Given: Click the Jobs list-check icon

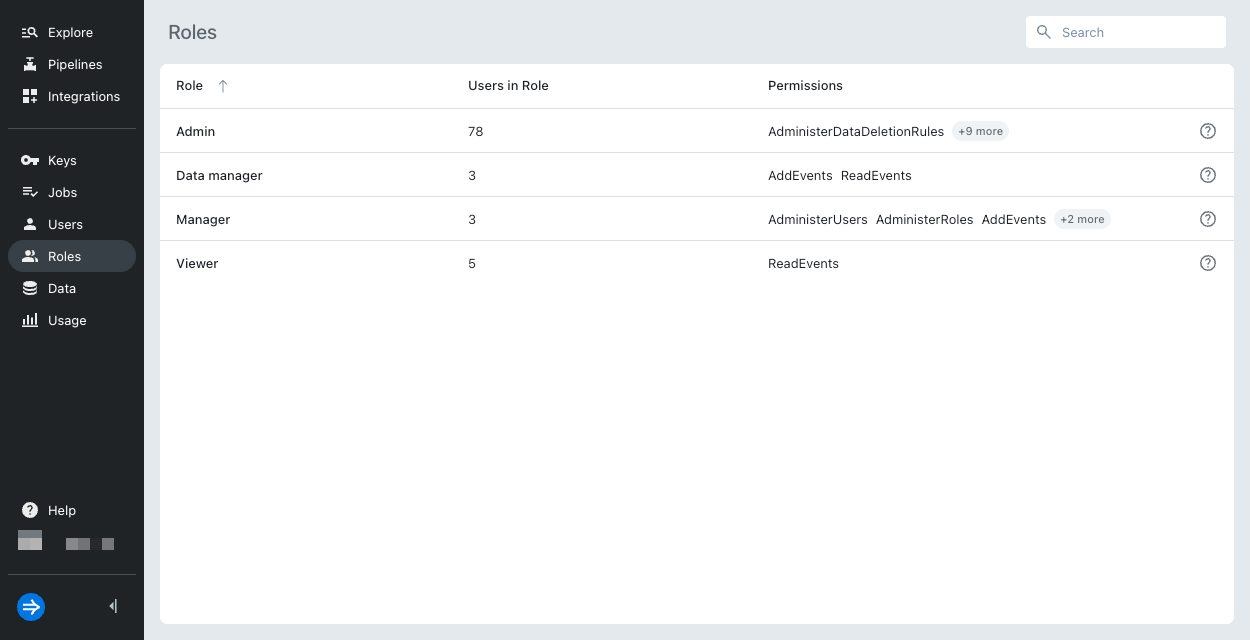Looking at the screenshot, I should pyautogui.click(x=30, y=192).
